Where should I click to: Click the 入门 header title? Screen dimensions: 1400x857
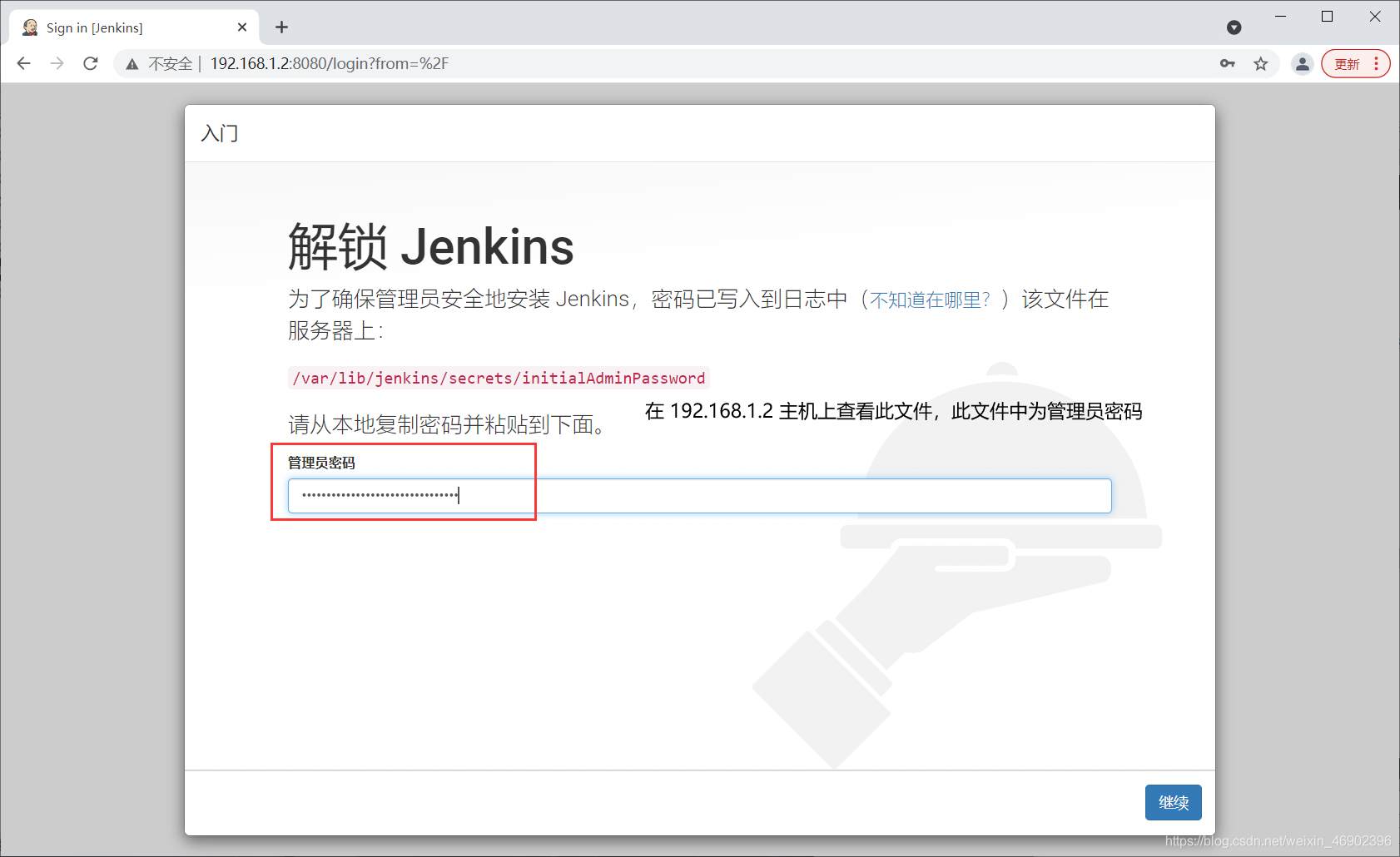(220, 133)
